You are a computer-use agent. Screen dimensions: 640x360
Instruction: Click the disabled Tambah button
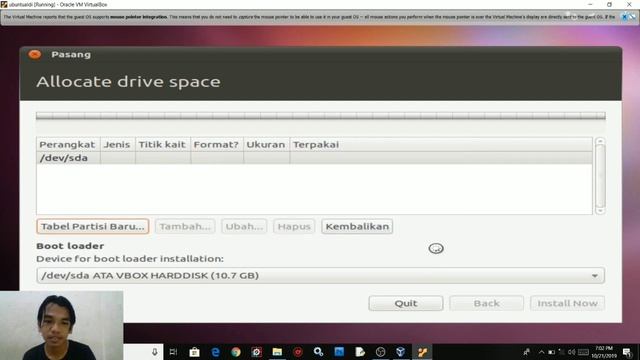click(x=185, y=227)
